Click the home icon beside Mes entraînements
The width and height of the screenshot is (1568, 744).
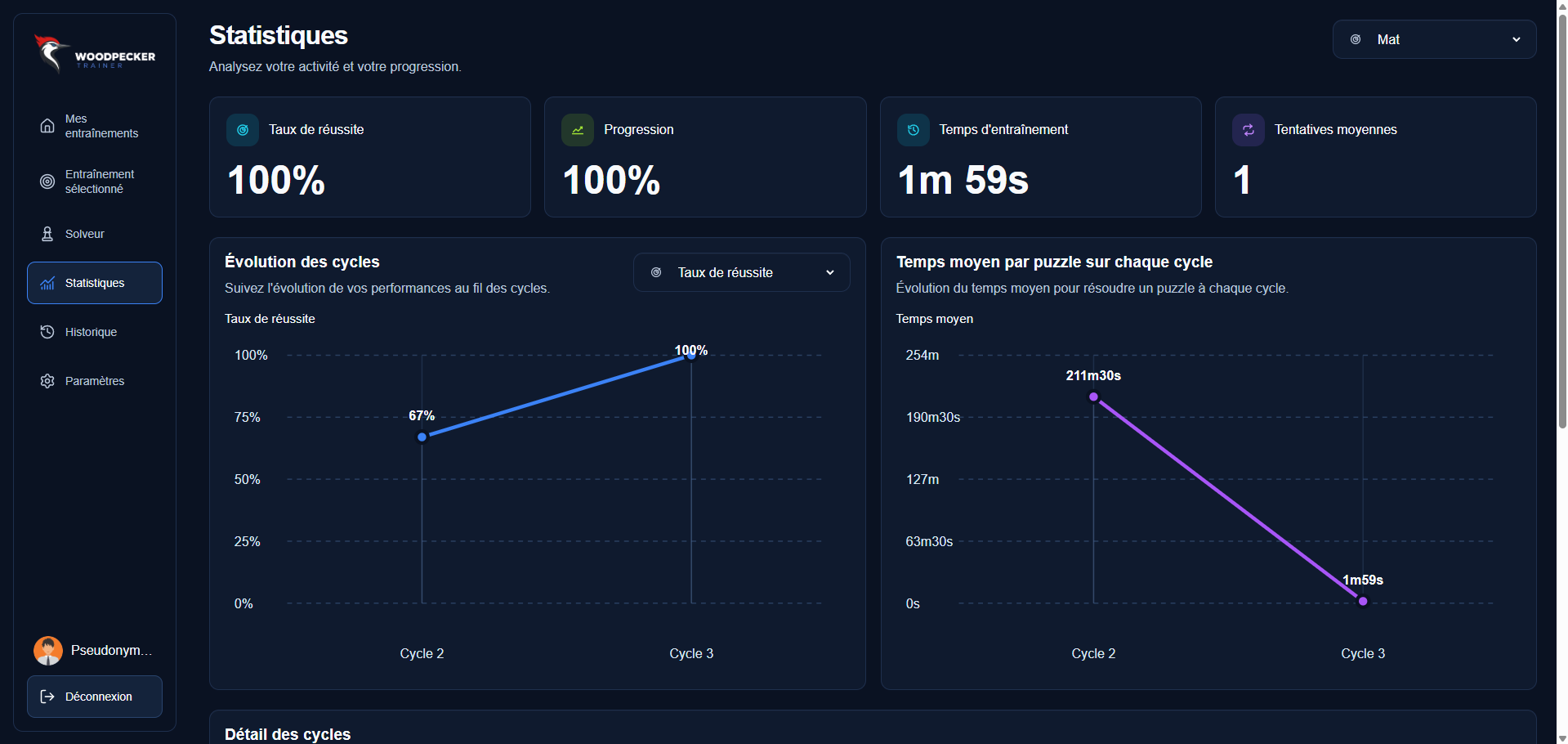(47, 126)
